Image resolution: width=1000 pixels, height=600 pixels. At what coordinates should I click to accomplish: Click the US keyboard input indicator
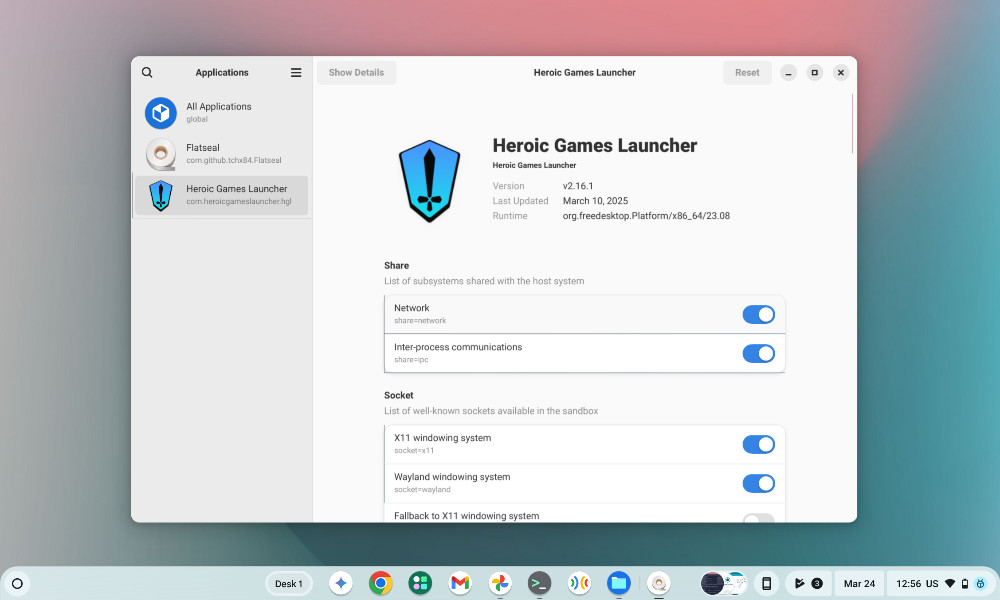click(x=932, y=583)
